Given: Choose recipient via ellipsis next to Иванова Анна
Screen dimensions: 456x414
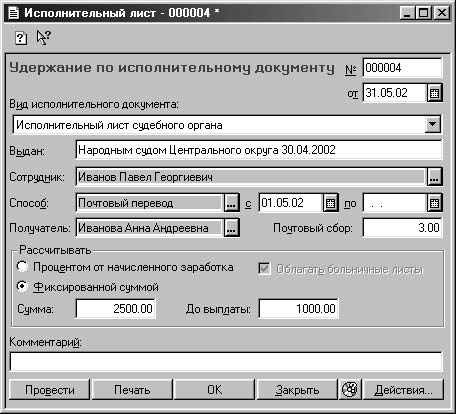Looking at the screenshot, I should 231,228.
